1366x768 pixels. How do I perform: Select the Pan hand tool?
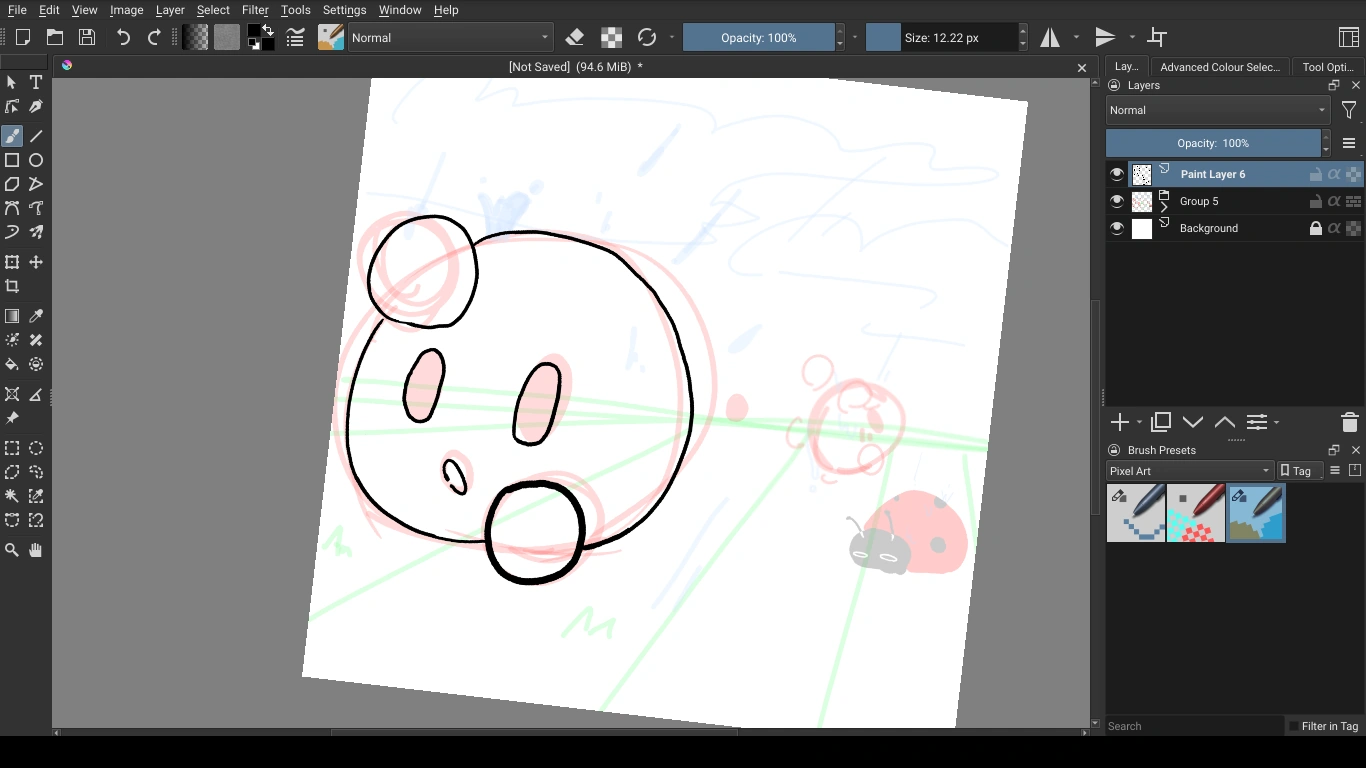(x=36, y=550)
